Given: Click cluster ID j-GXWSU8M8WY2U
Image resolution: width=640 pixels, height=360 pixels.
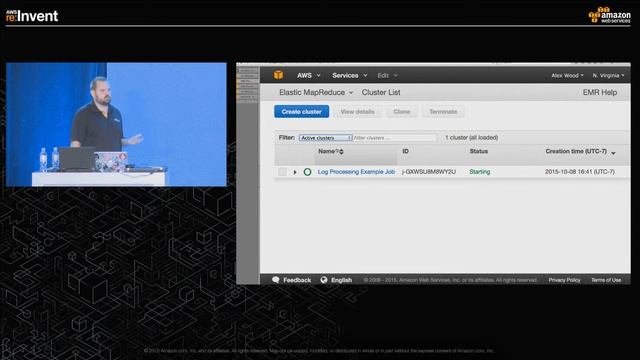Looking at the screenshot, I should tap(429, 172).
